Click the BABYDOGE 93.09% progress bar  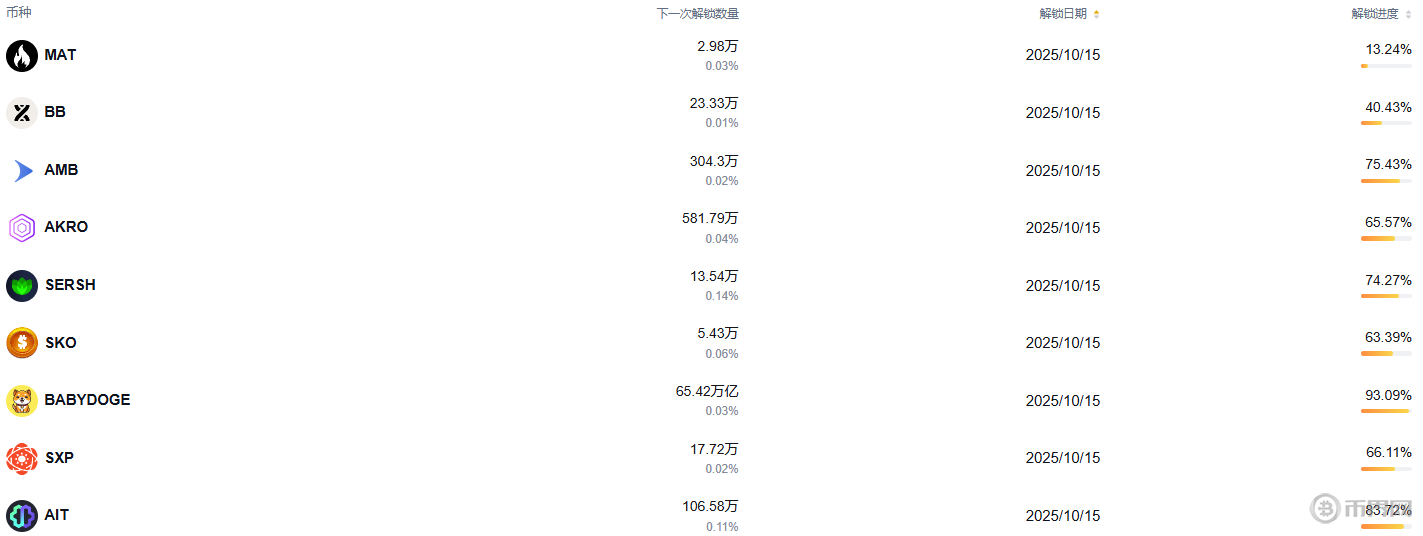click(1385, 411)
